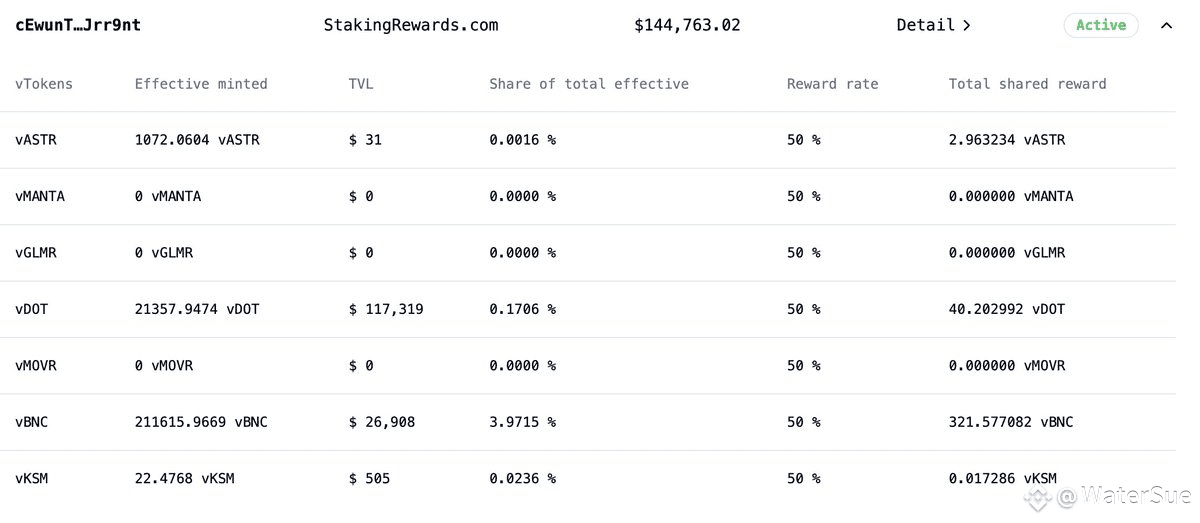Viewport: 1200px width, 523px height.
Task: Select the vMANTA token row
Action: pyautogui.click(x=40, y=196)
